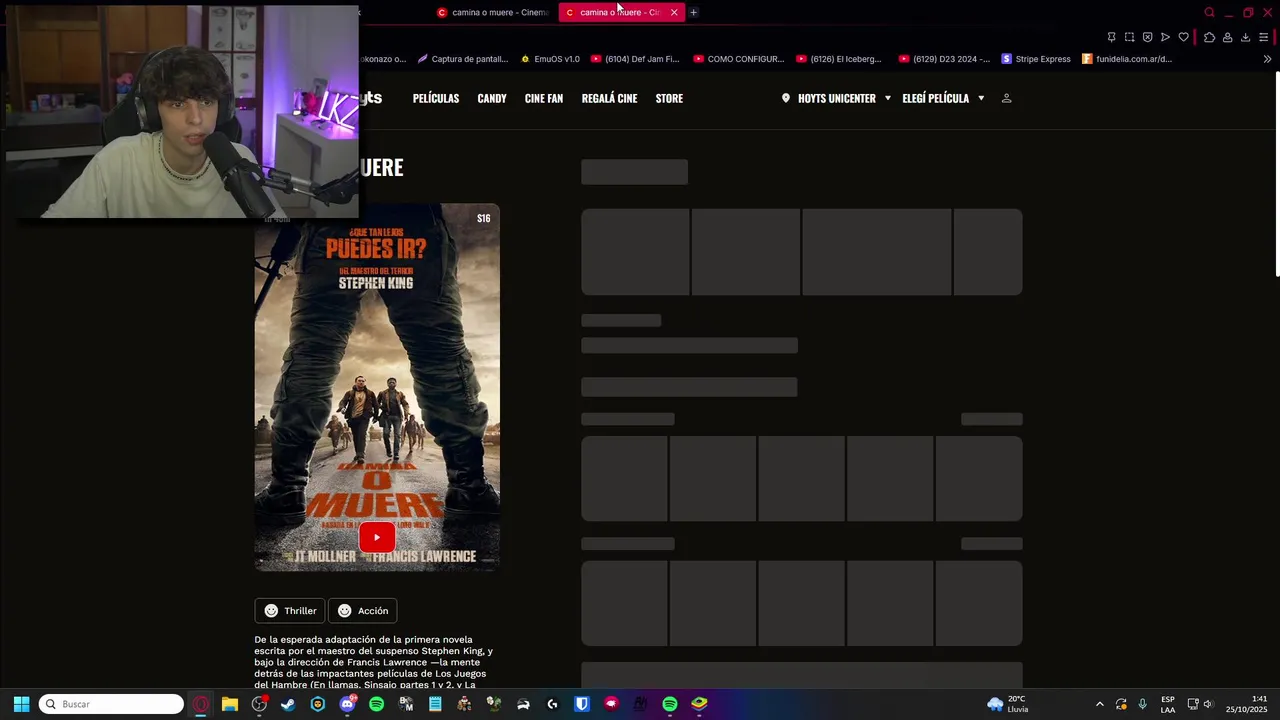
Task: Open BlueStacks from the taskbar
Action: click(699, 704)
